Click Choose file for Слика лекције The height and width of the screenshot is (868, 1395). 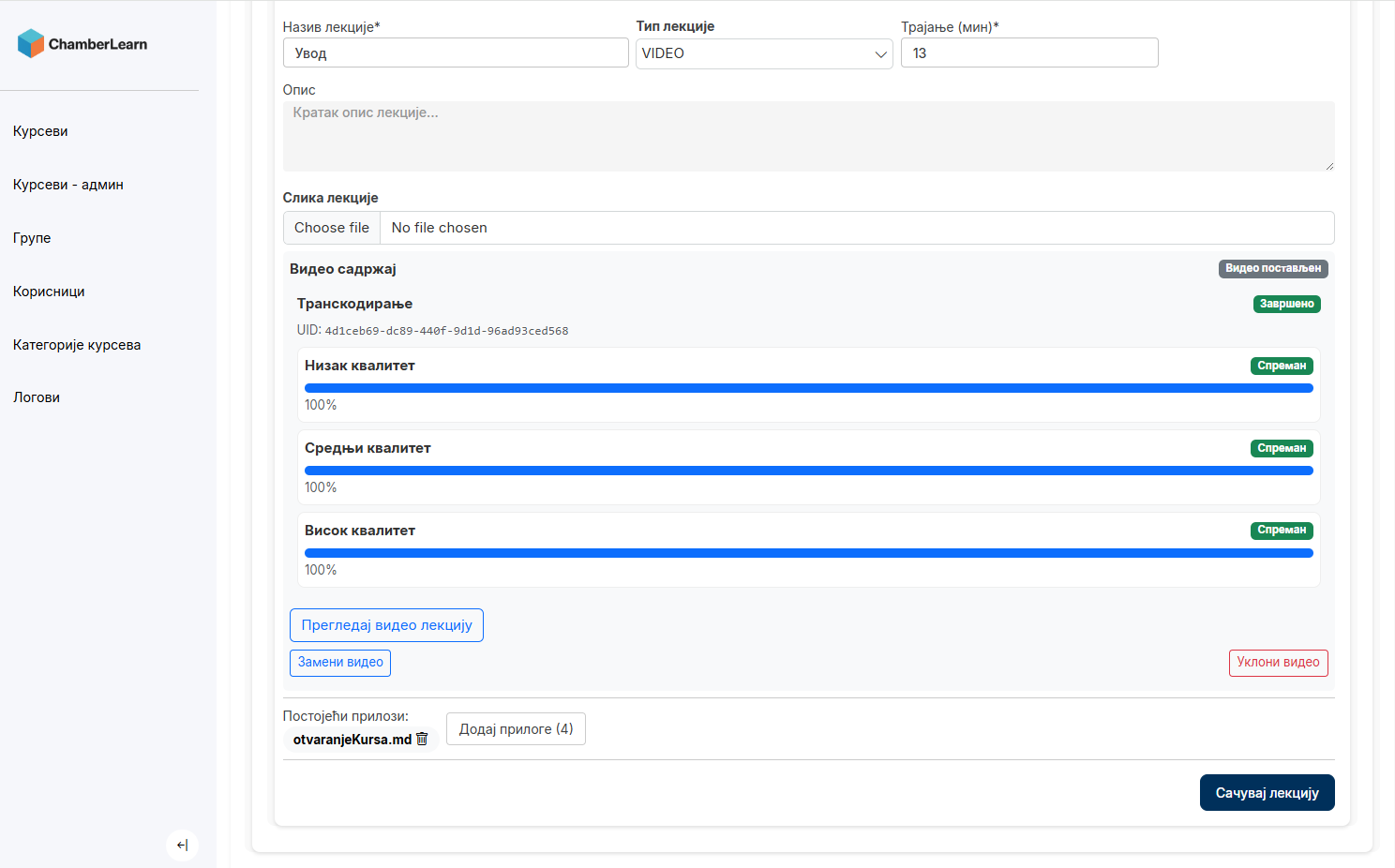332,228
